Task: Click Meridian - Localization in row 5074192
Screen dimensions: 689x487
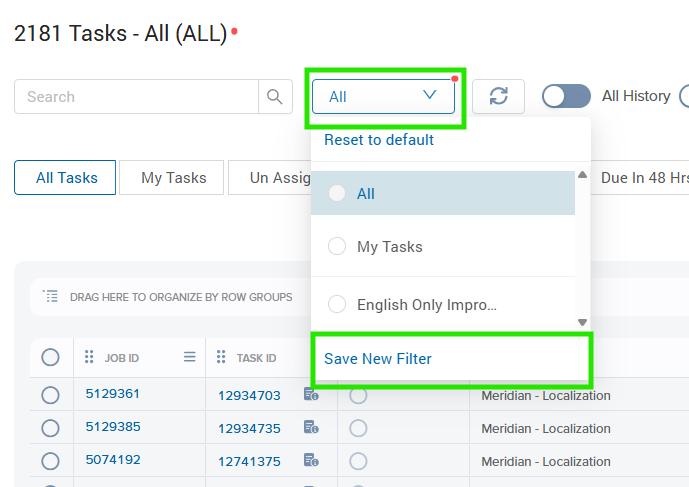Action: 546,462
